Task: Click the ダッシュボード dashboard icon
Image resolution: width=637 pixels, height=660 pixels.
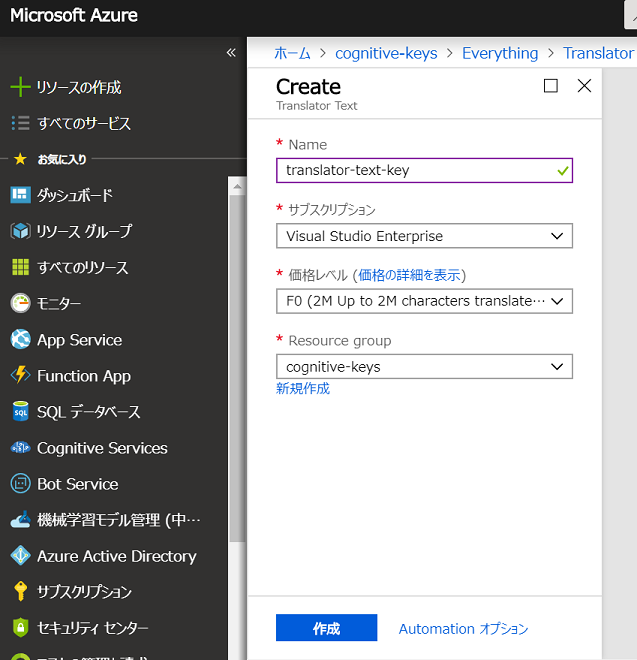Action: coord(20,195)
